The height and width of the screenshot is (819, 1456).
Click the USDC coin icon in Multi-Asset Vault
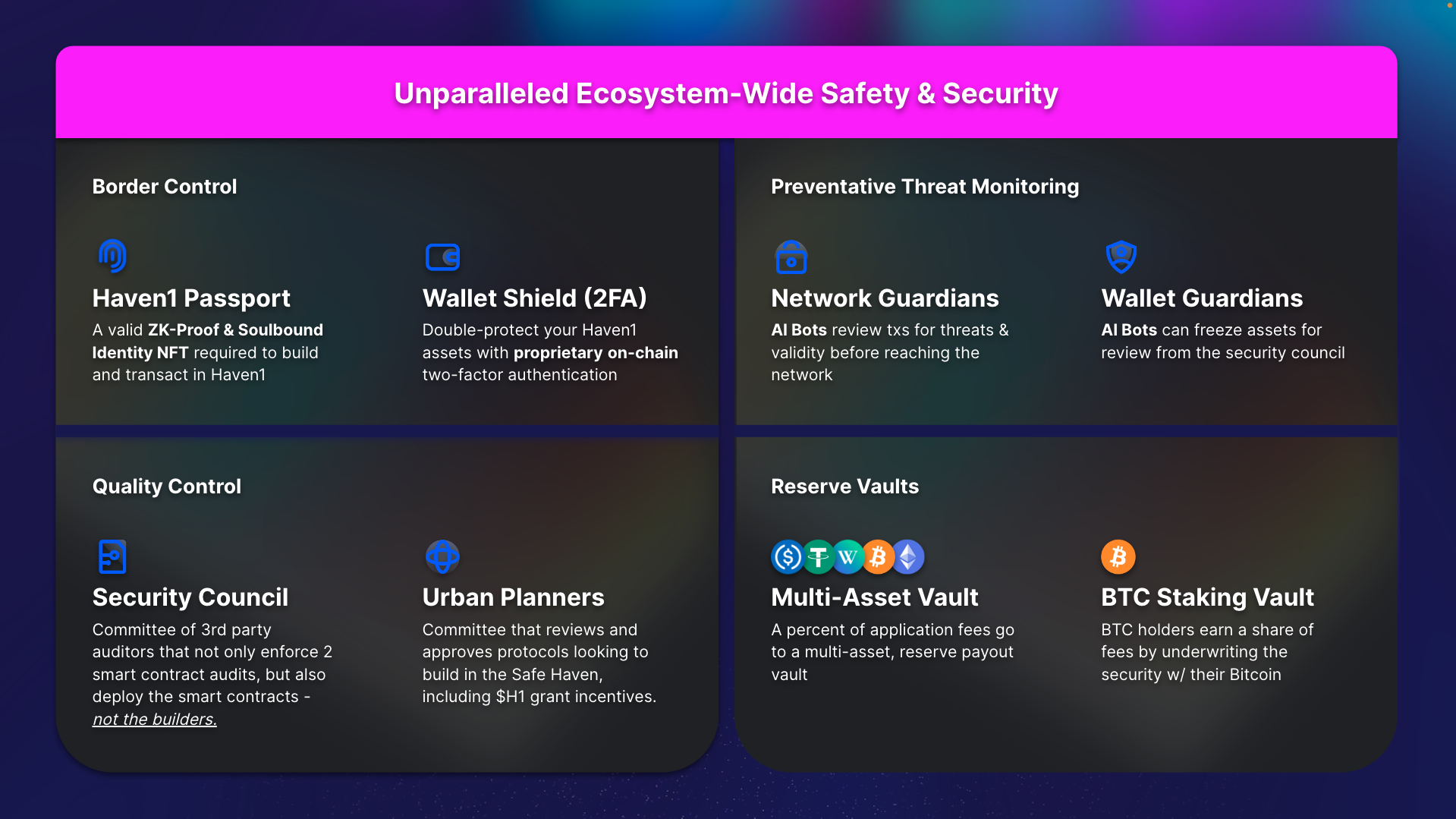[788, 557]
